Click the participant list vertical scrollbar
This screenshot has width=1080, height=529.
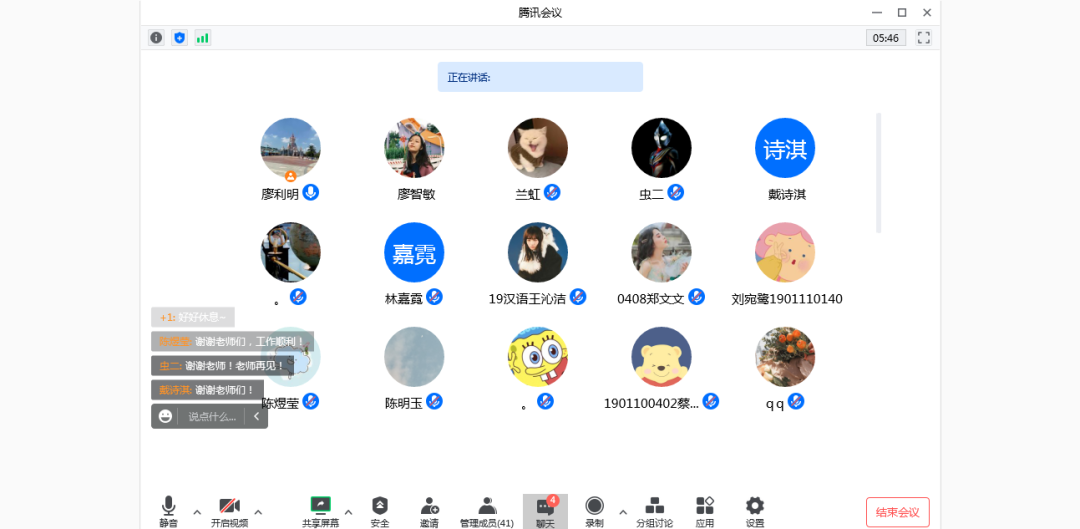coord(878,172)
